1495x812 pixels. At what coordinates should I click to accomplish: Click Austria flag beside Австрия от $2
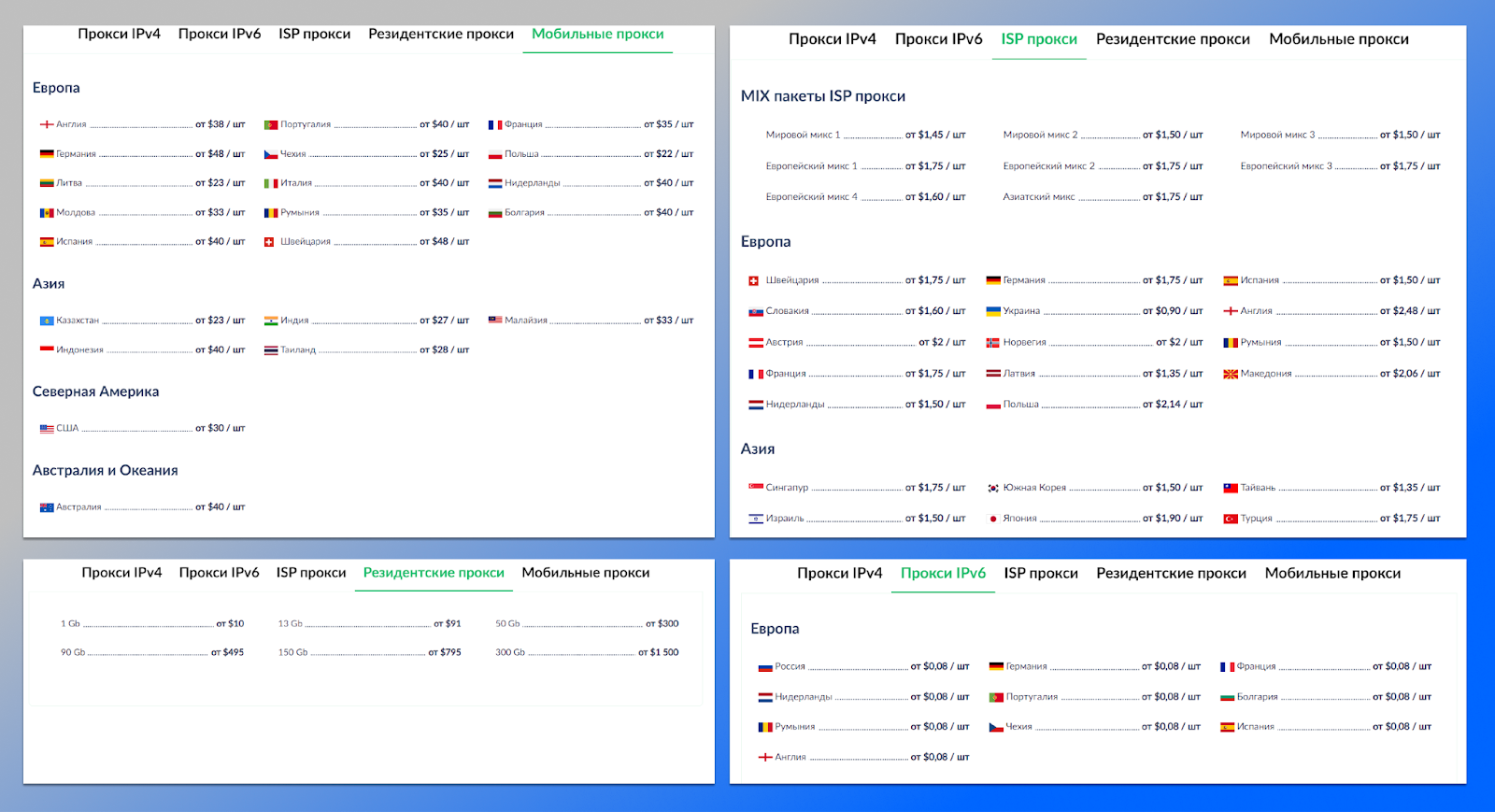756,343
